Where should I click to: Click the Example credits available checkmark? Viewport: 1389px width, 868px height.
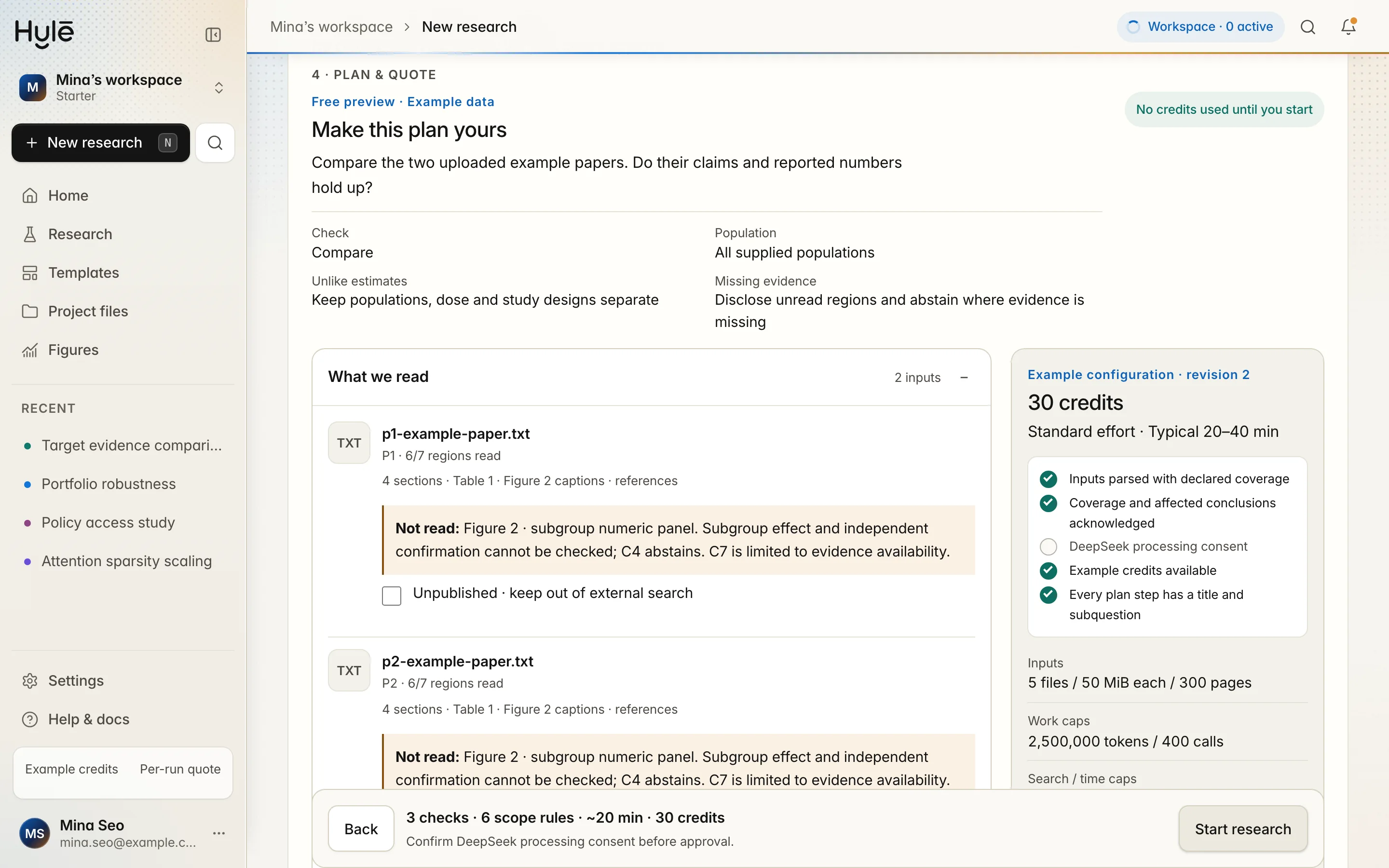pyautogui.click(x=1049, y=570)
